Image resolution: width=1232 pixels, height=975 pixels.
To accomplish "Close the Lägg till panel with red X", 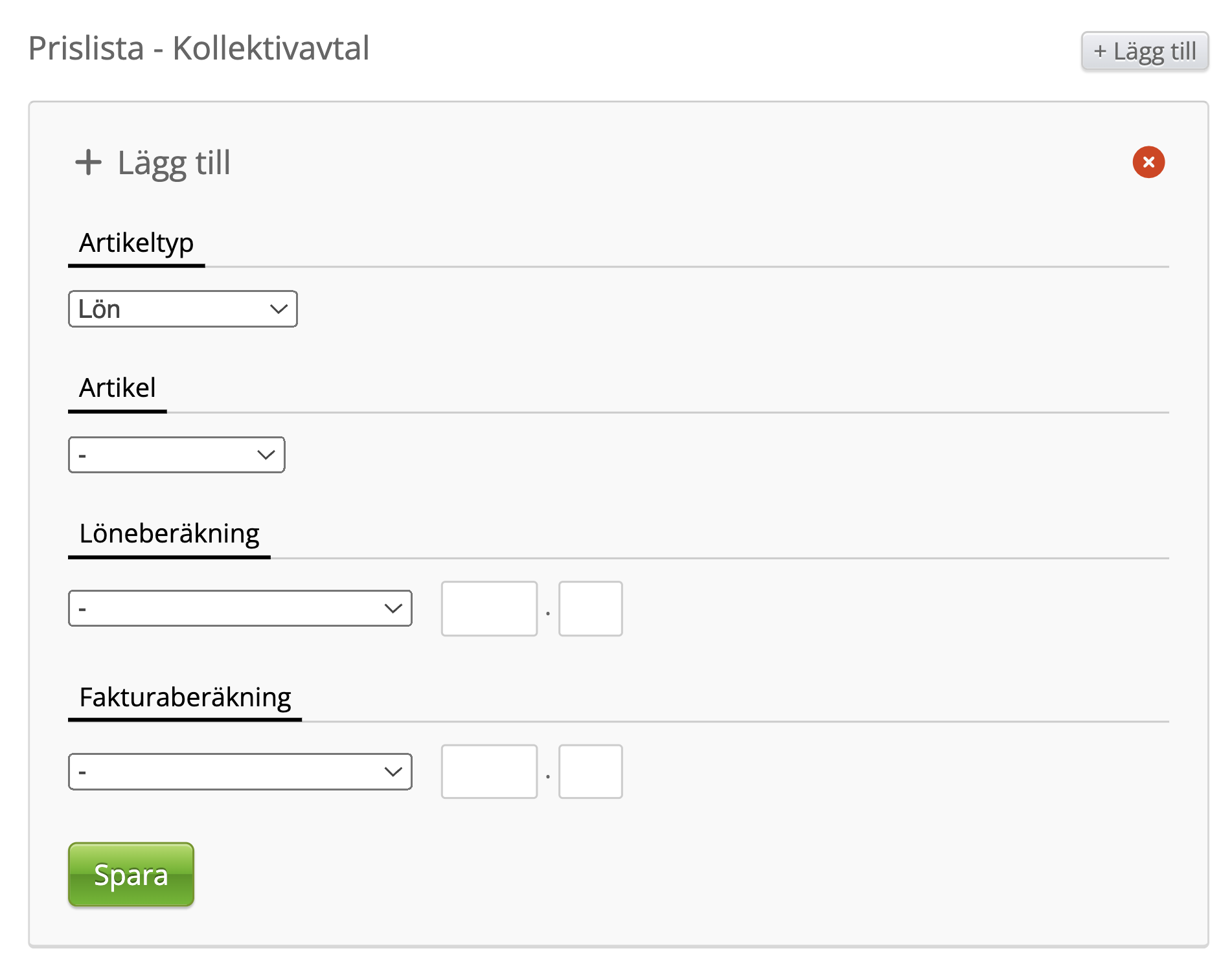I will [x=1148, y=162].
